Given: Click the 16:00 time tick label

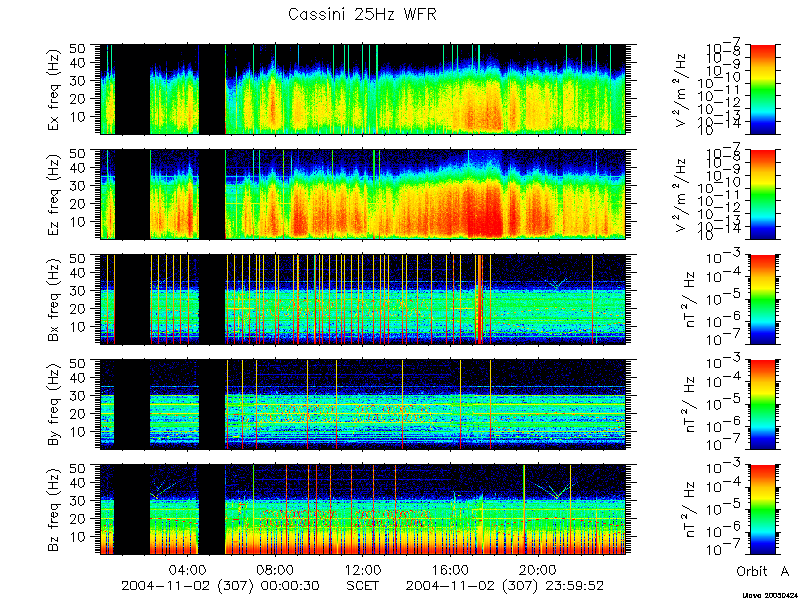Looking at the screenshot, I should tap(450, 569).
